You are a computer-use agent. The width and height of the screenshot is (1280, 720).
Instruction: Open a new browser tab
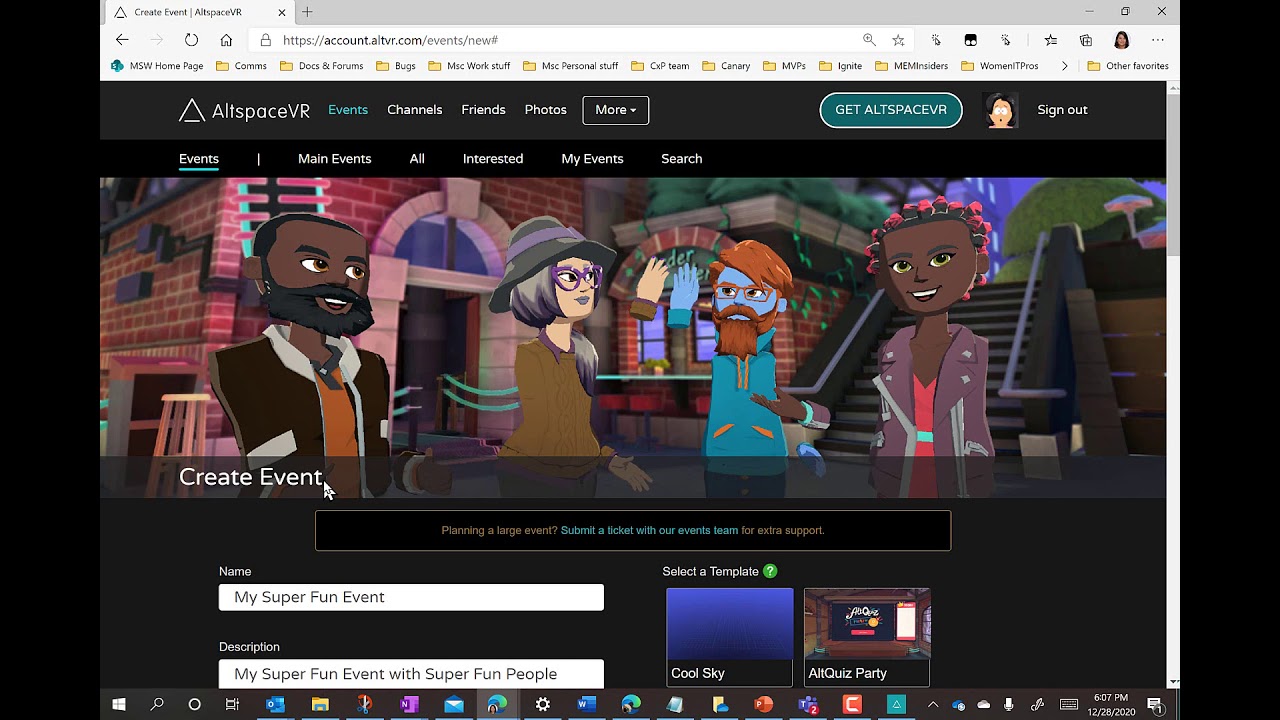[307, 12]
